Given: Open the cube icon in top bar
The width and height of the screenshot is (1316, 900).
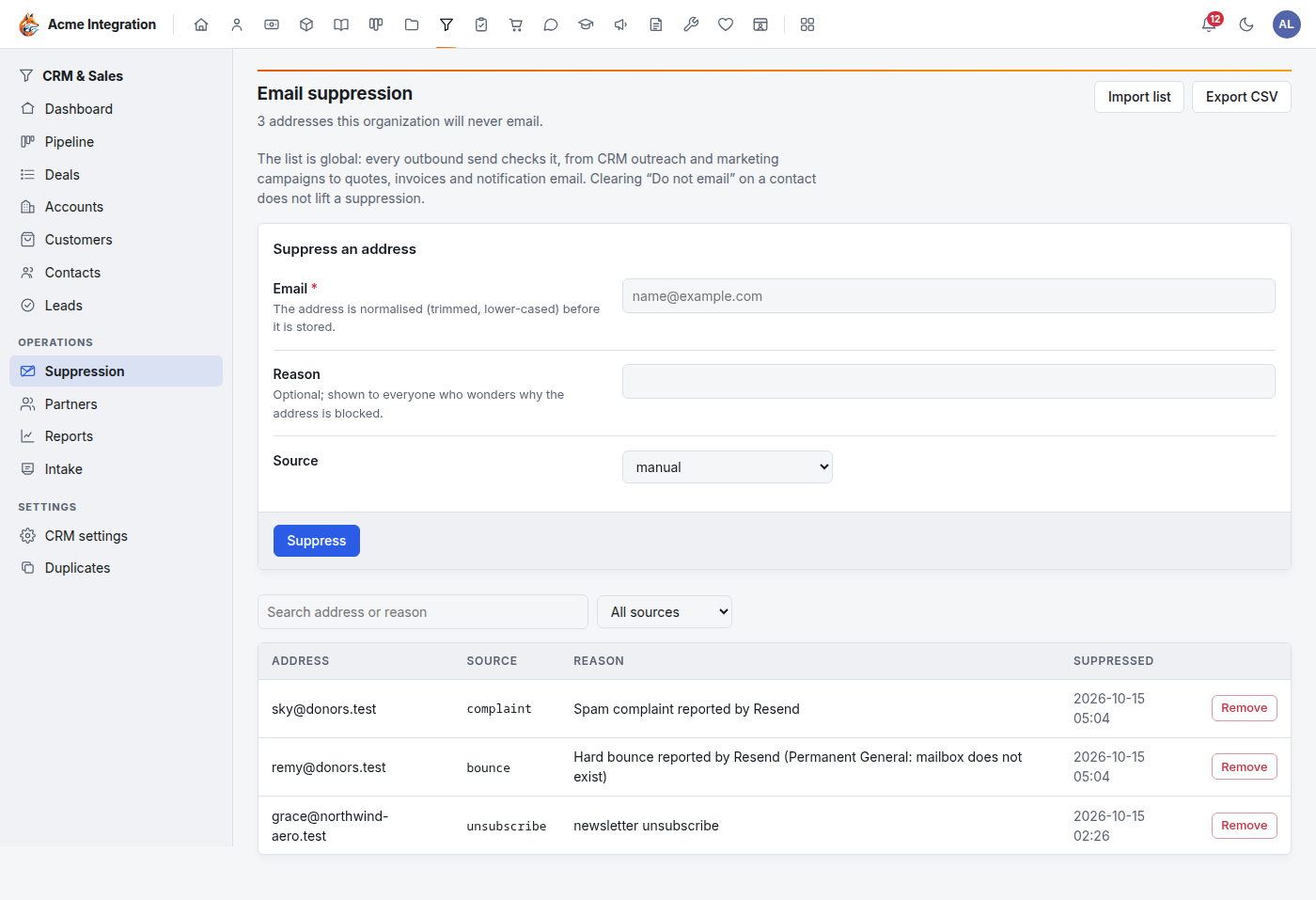Looking at the screenshot, I should click(306, 24).
